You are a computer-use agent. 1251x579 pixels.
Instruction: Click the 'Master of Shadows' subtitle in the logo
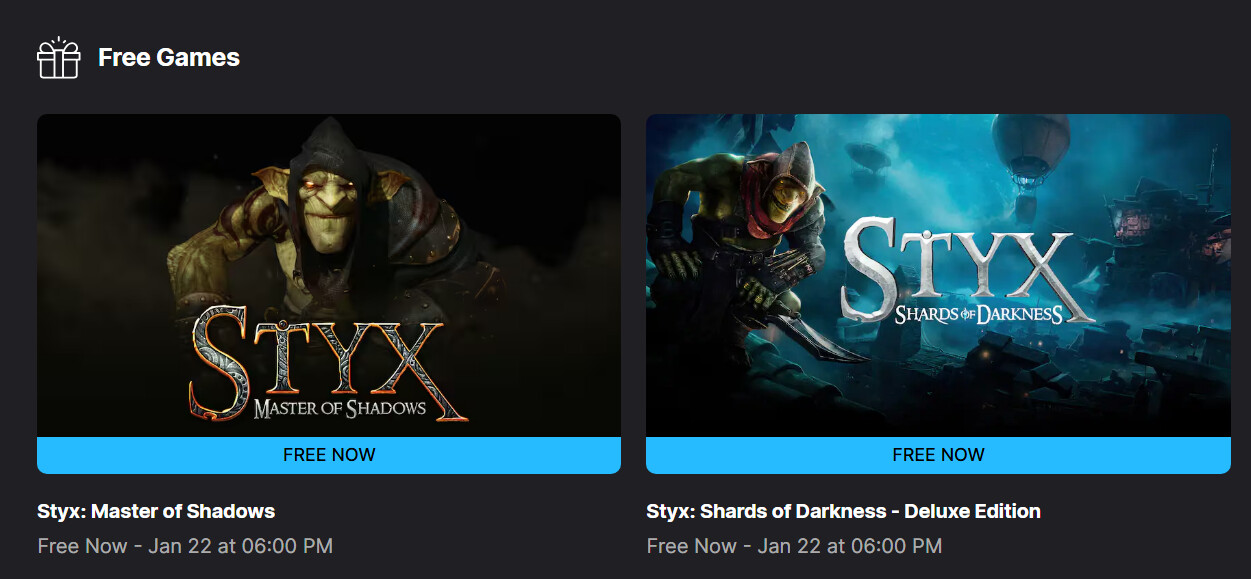click(x=340, y=408)
